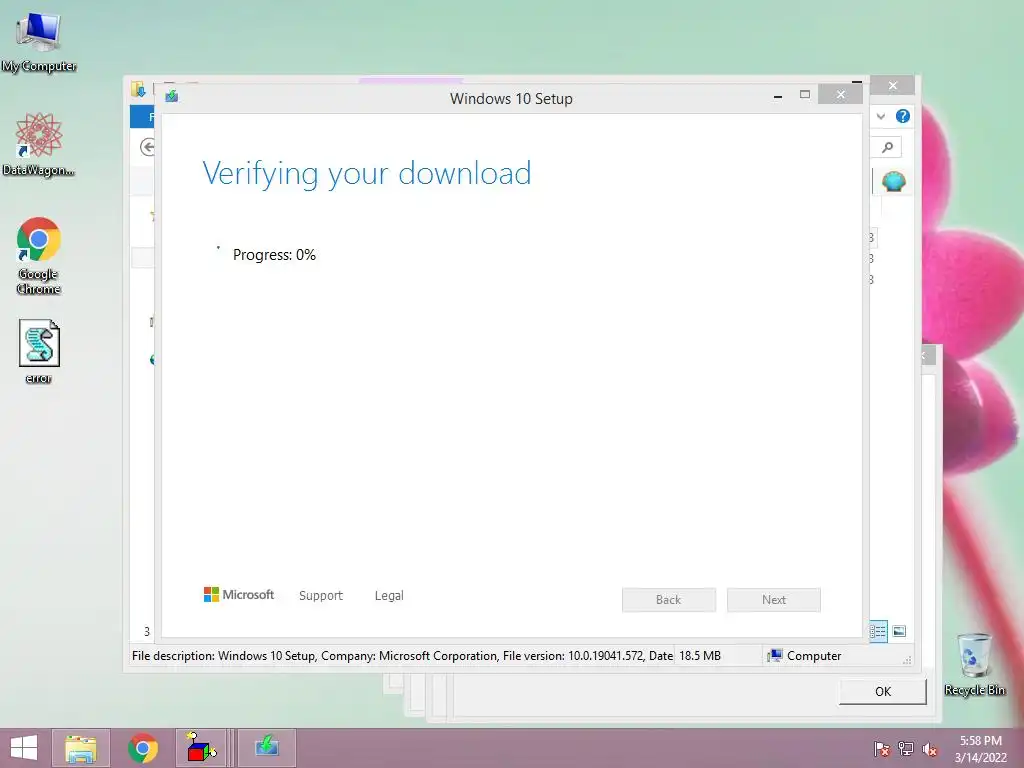Click the teal shell icon in Explorer

pos(893,181)
